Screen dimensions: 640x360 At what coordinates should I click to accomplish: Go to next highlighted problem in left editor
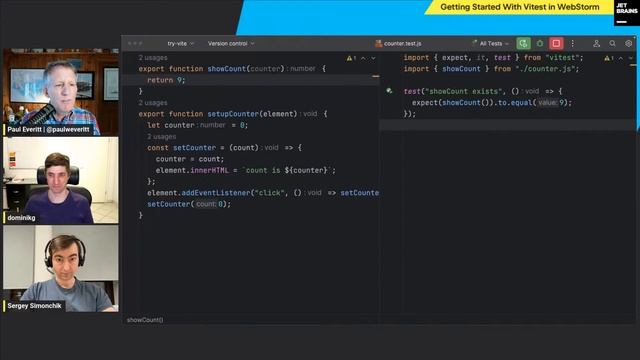[x=373, y=58]
